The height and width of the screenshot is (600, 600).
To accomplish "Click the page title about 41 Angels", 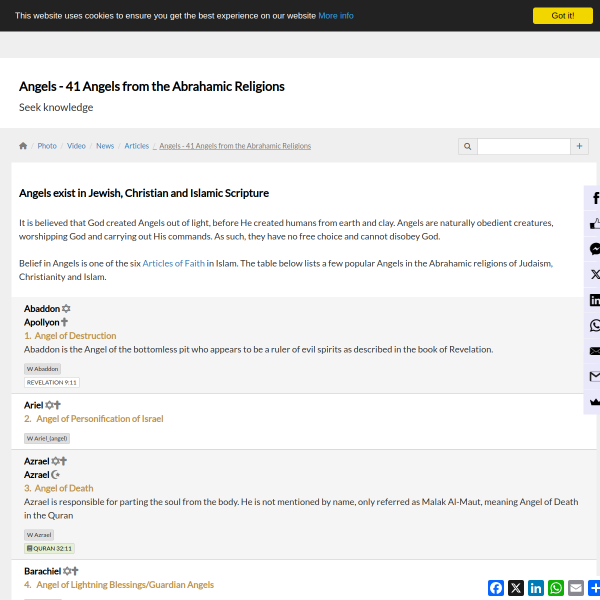I will tap(152, 86).
